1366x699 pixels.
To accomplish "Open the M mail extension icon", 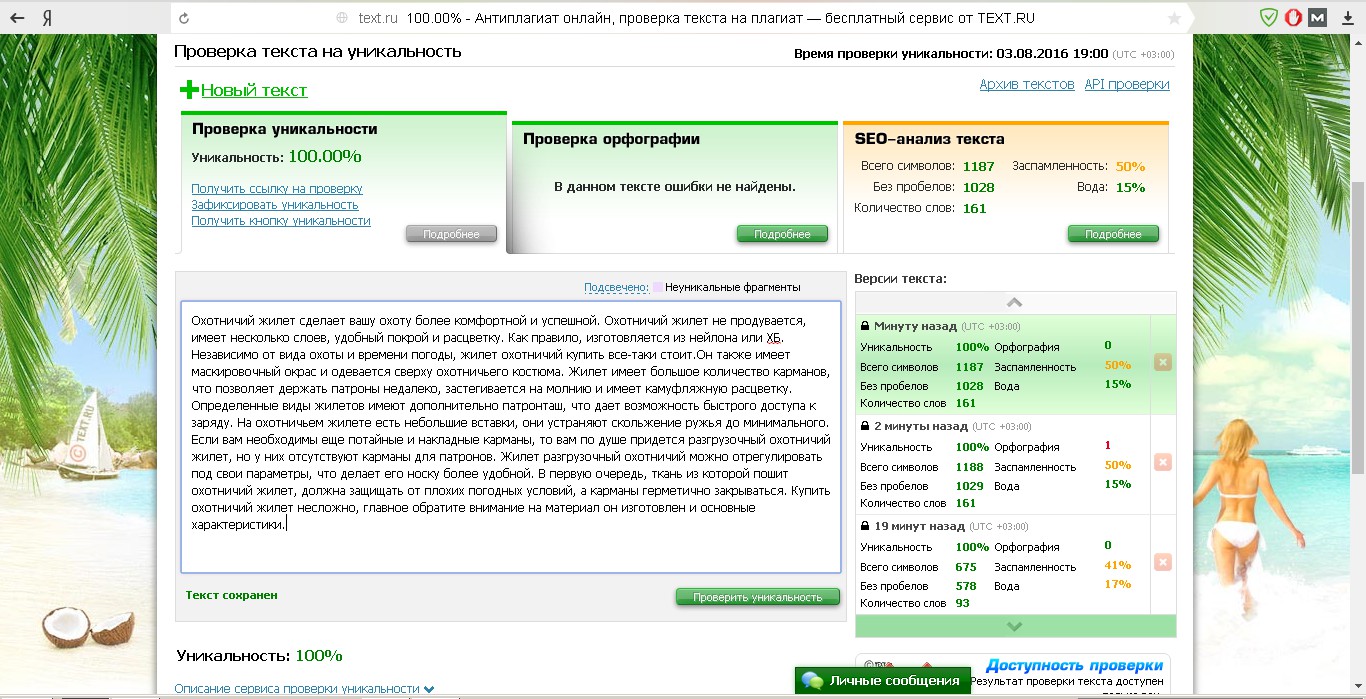I will (x=1319, y=17).
